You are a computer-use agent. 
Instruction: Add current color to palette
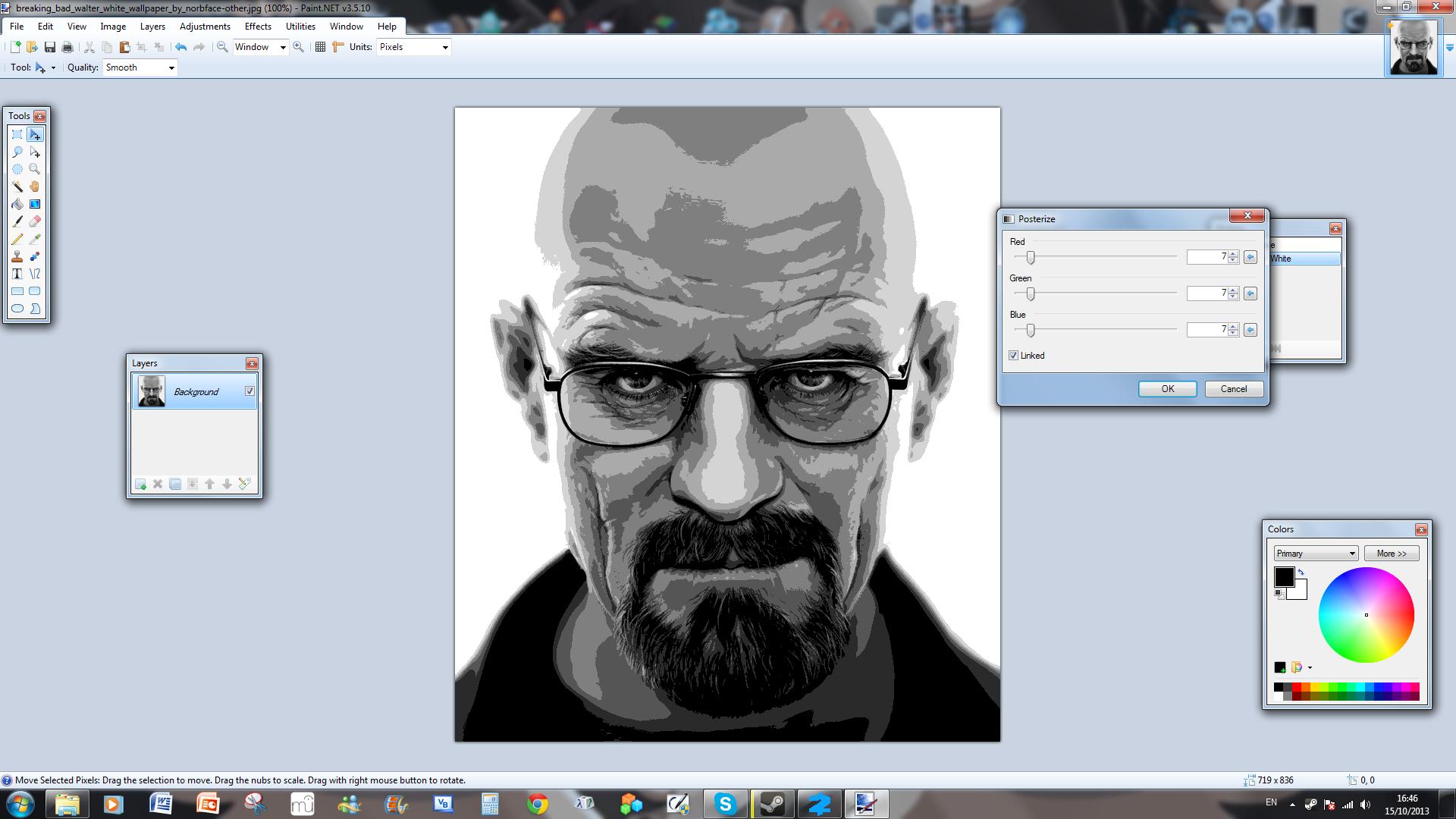1280,667
